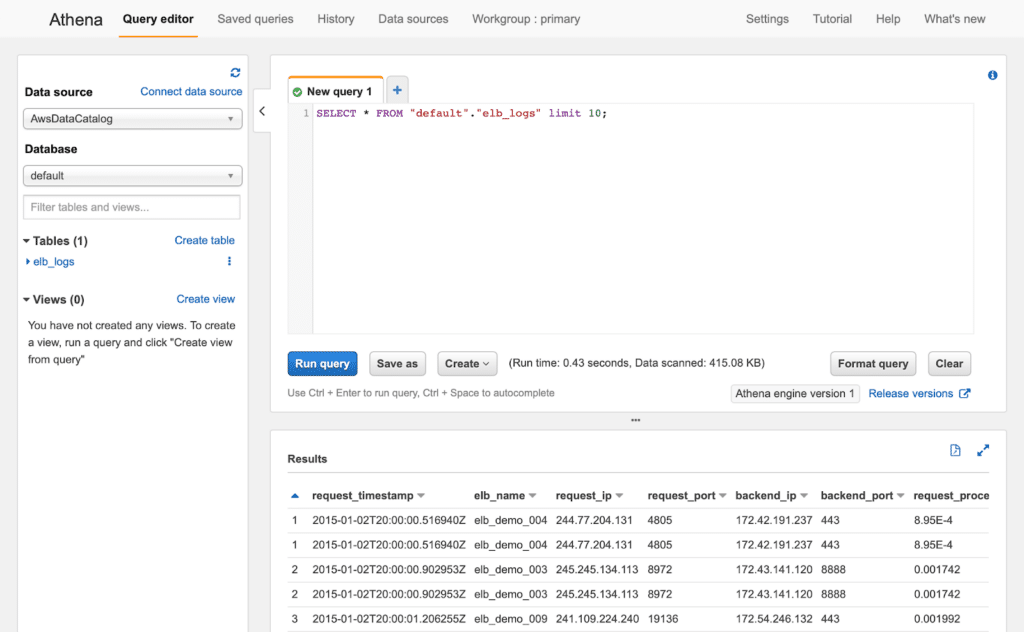The width and height of the screenshot is (1024, 632).
Task: Open the Help menu
Action: point(888,19)
